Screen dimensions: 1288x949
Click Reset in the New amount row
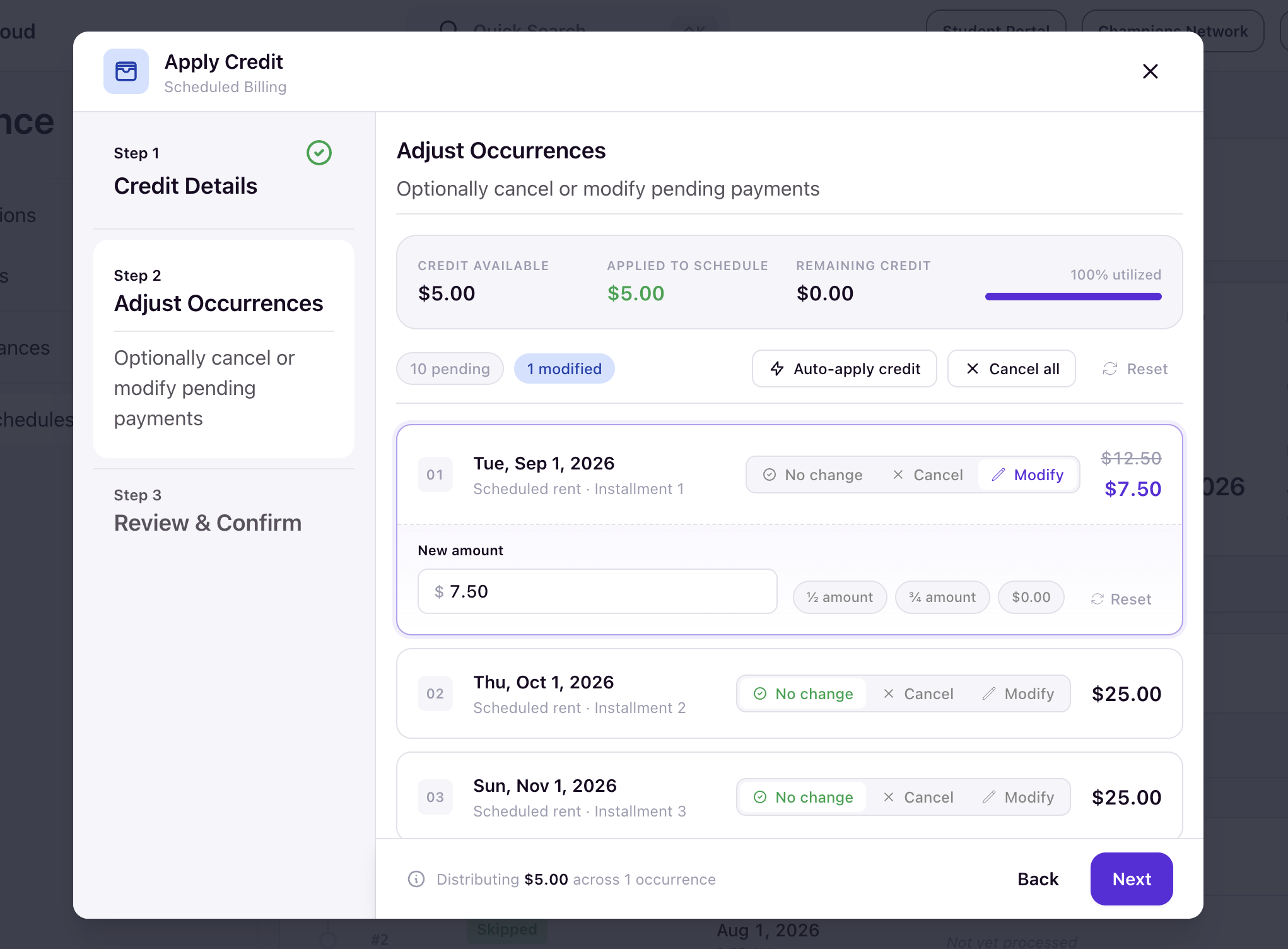[1121, 599]
